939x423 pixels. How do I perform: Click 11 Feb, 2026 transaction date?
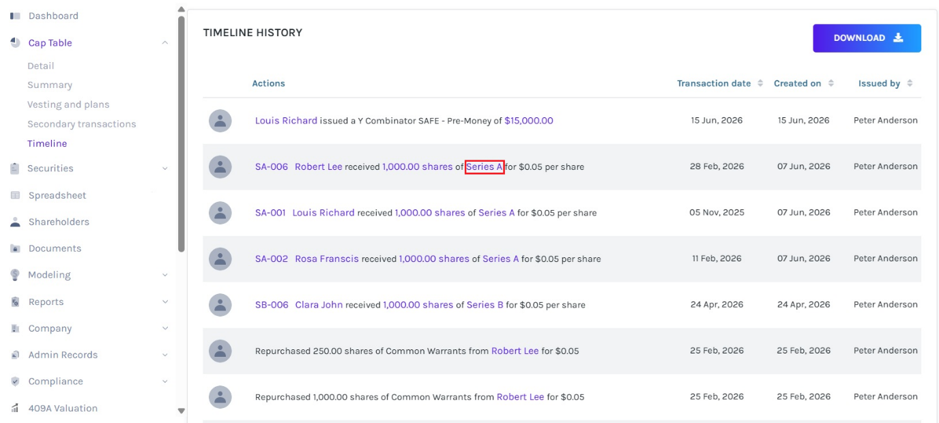(716, 259)
